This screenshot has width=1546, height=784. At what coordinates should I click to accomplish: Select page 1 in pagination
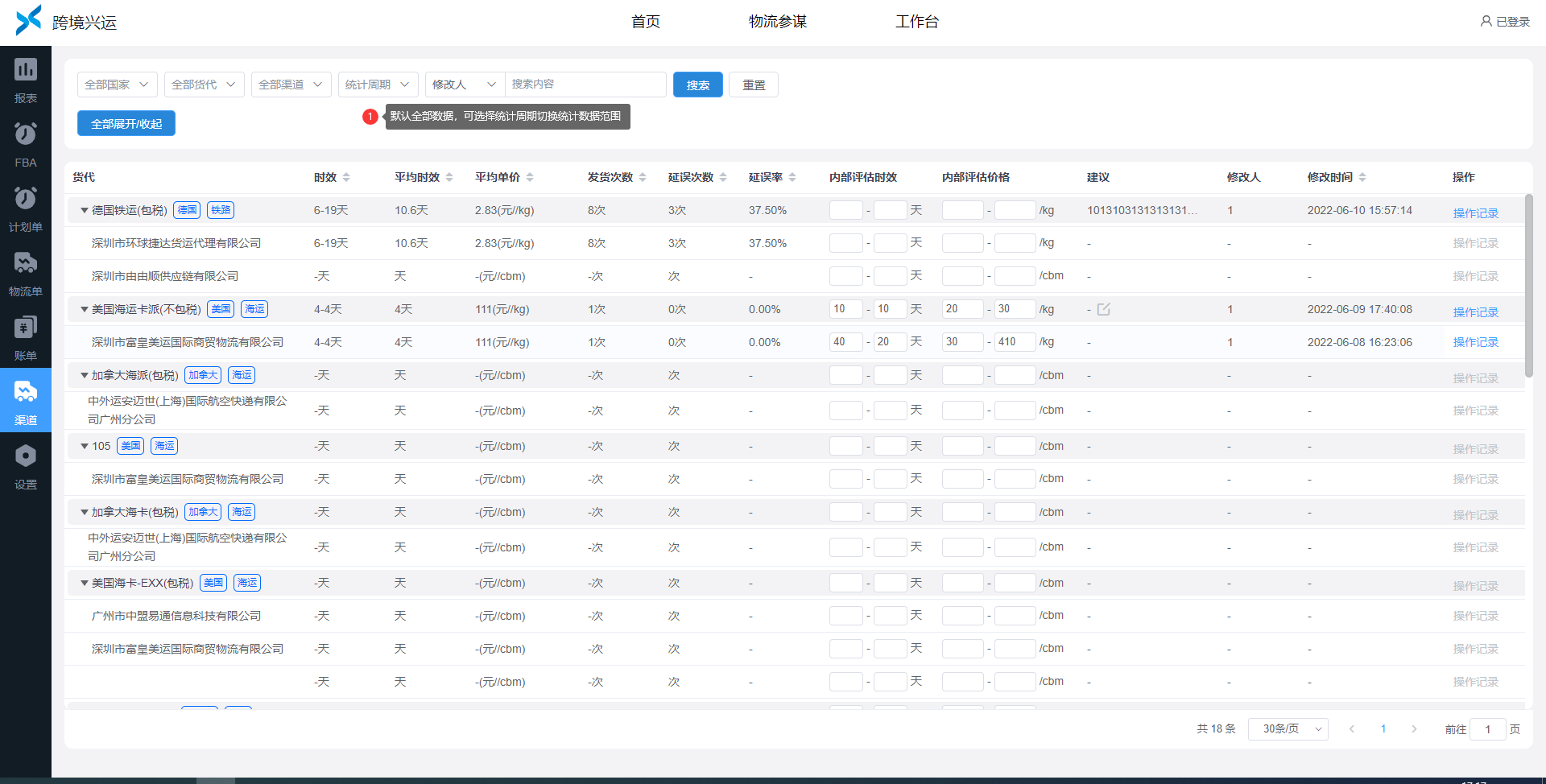pyautogui.click(x=1383, y=728)
